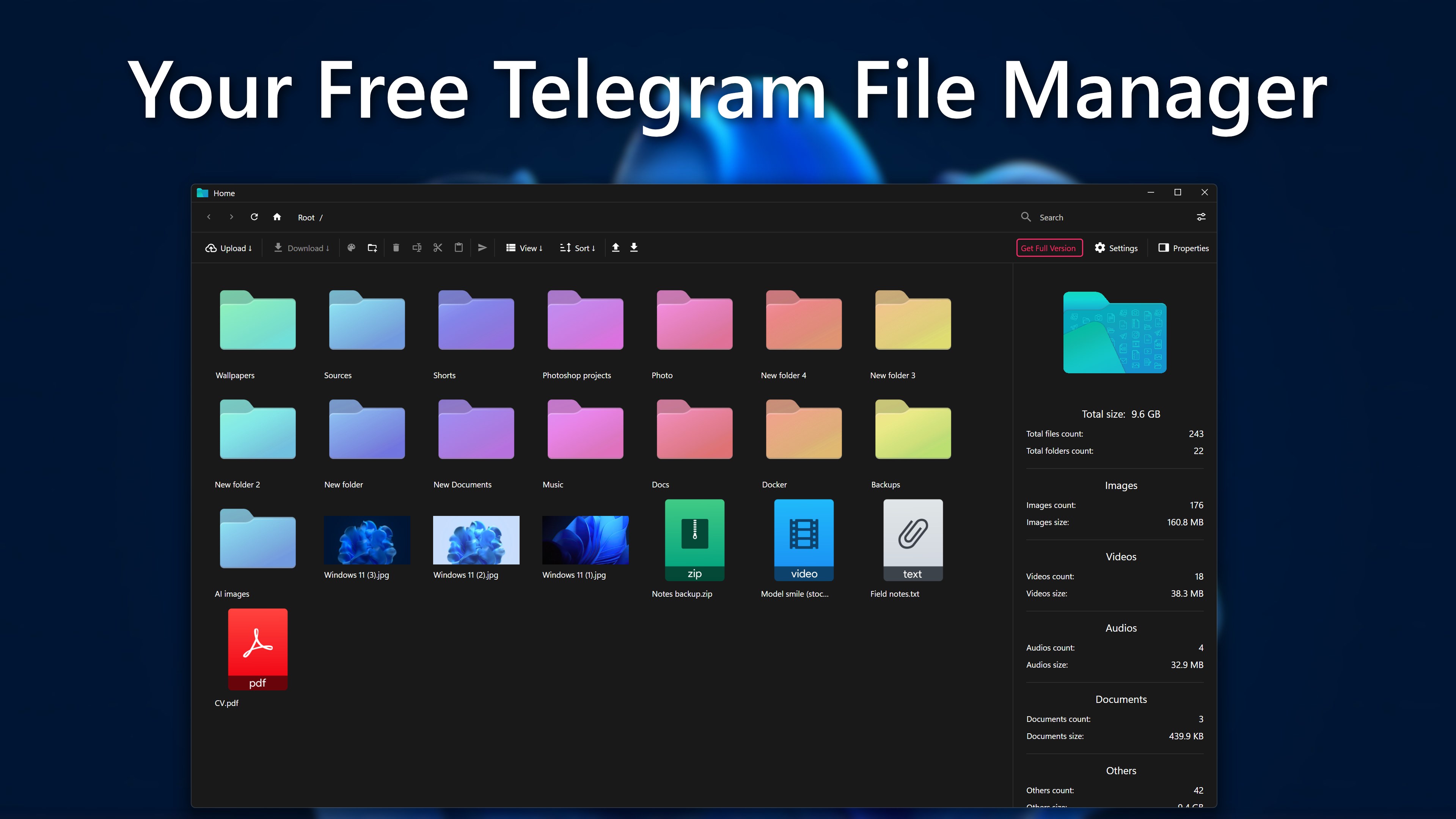The image size is (1456, 819).
Task: Create a new folder with toolbar icon
Action: tap(372, 248)
